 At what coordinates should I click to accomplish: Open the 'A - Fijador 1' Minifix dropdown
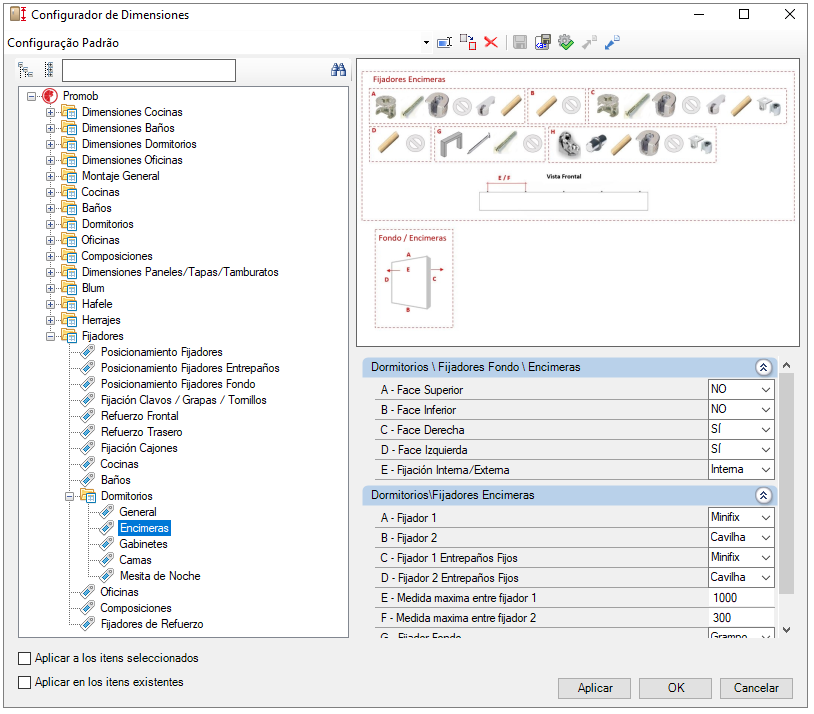coord(765,518)
